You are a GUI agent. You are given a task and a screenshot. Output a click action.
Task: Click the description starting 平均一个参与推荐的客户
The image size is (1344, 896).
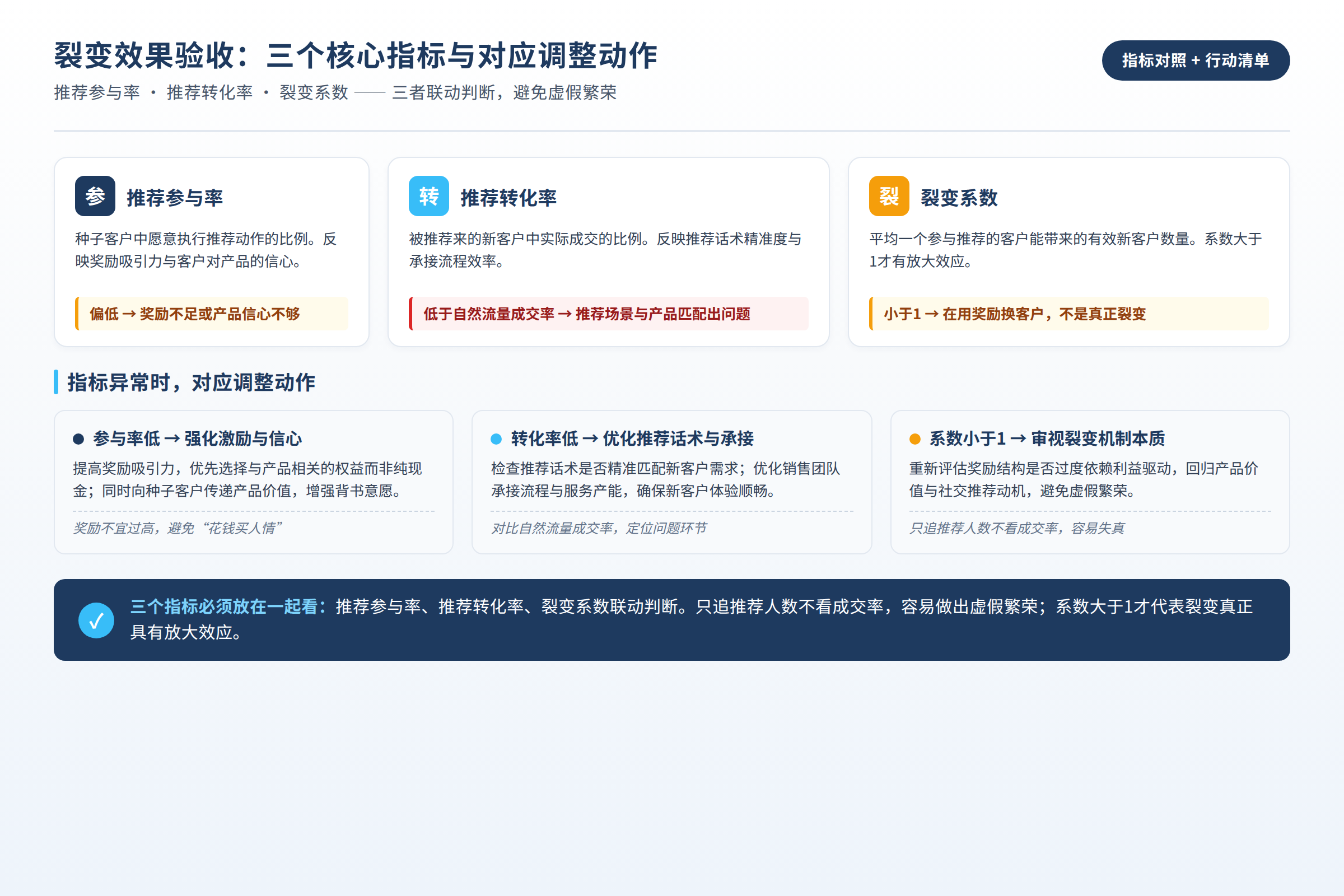[x=1066, y=250]
